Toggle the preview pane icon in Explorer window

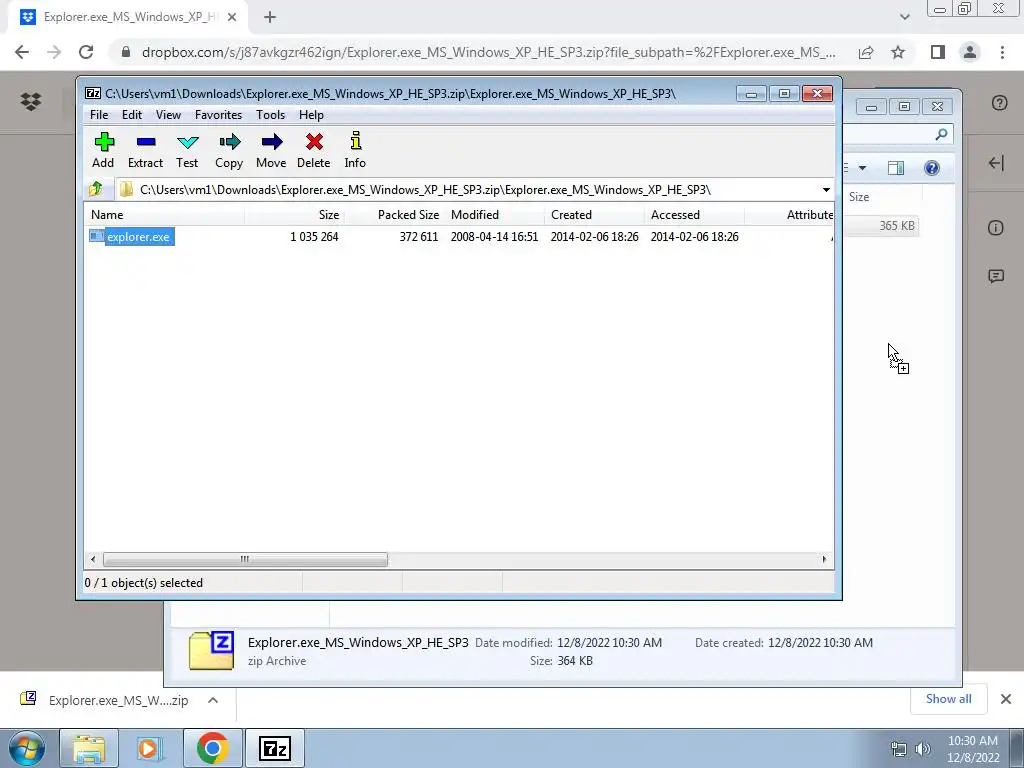(896, 168)
